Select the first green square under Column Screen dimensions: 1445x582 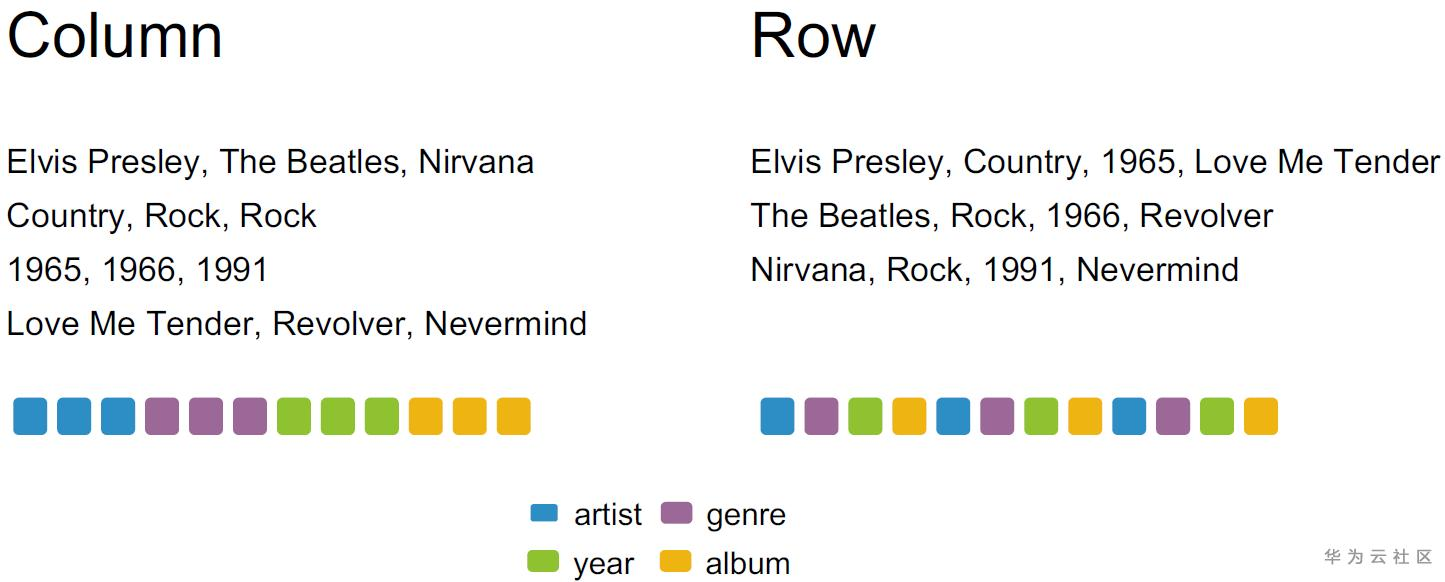coord(294,416)
